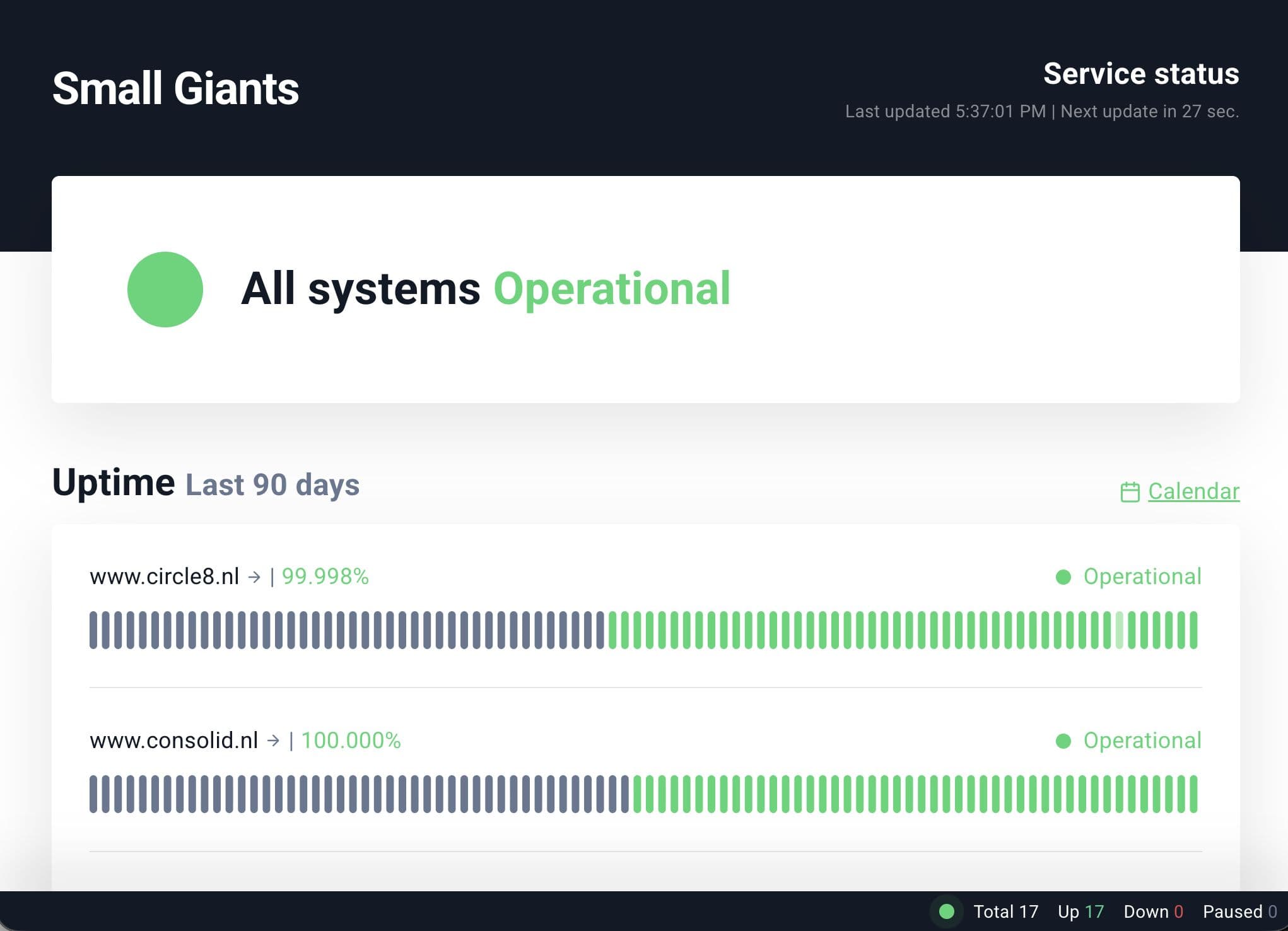Click the green status dot for circle8.nl Operational

pyautogui.click(x=1063, y=577)
